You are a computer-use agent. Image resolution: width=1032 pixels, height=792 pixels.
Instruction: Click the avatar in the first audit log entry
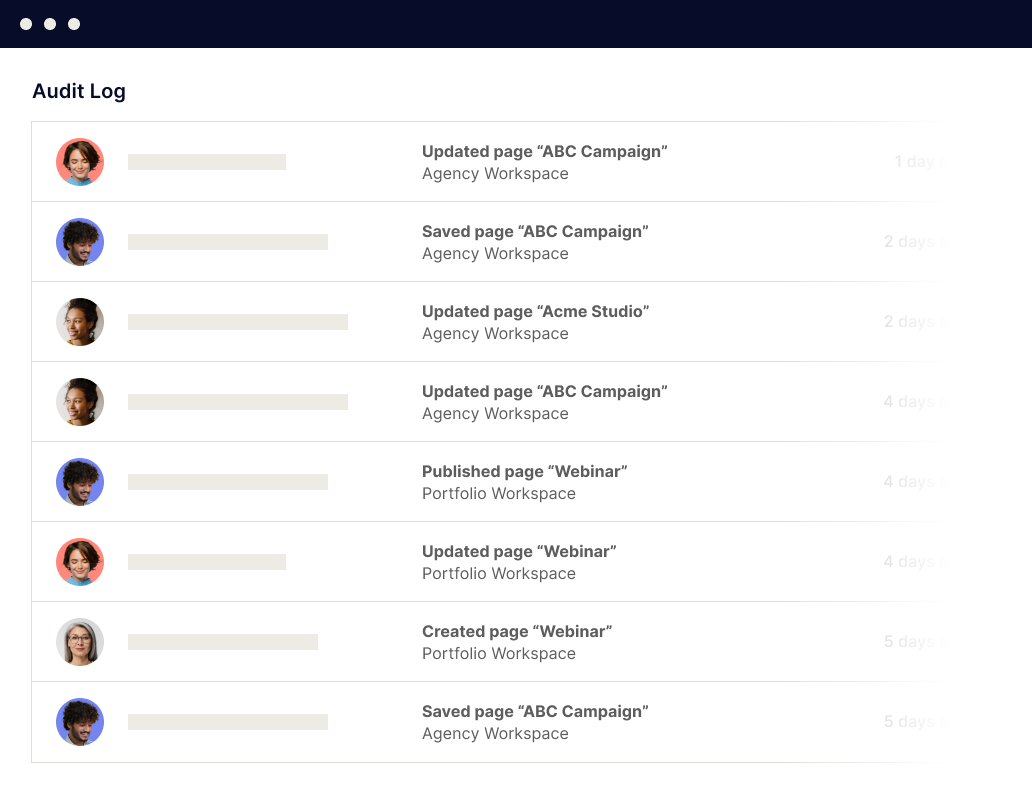80,162
